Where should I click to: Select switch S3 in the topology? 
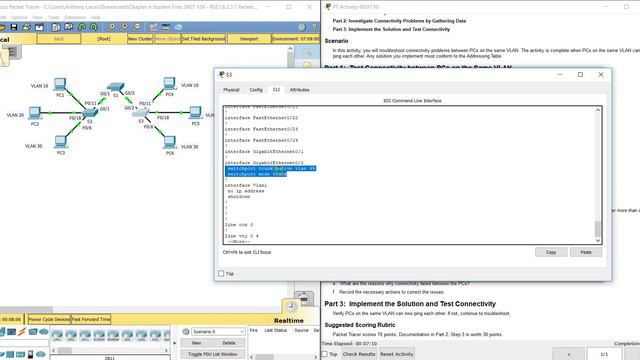pos(141,112)
